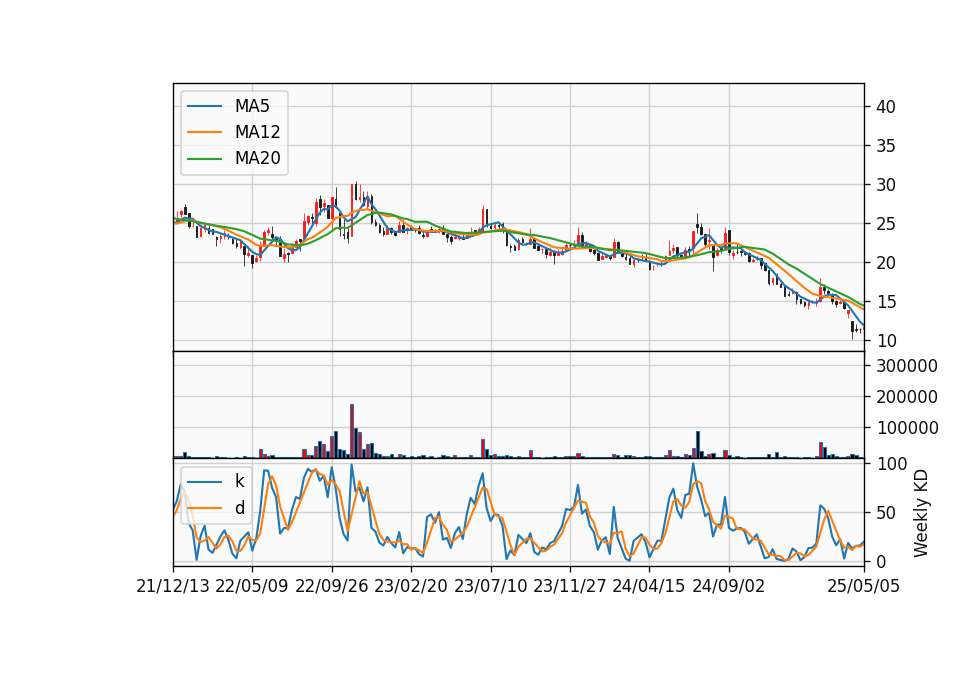
Task: Click the price axis value 40
Action: [885, 107]
